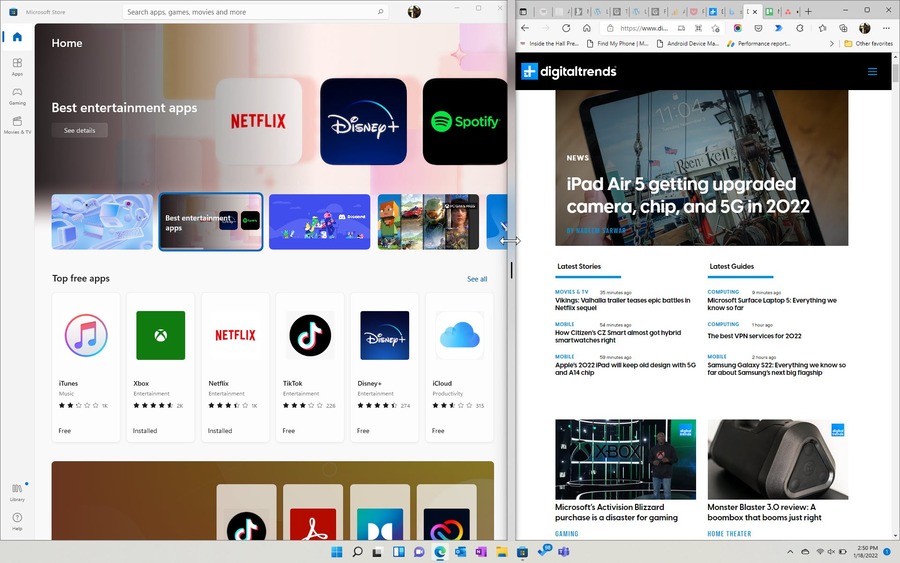Click the Edge page vertical scrollbar
Viewport: 900px width, 563px height.
(895, 75)
